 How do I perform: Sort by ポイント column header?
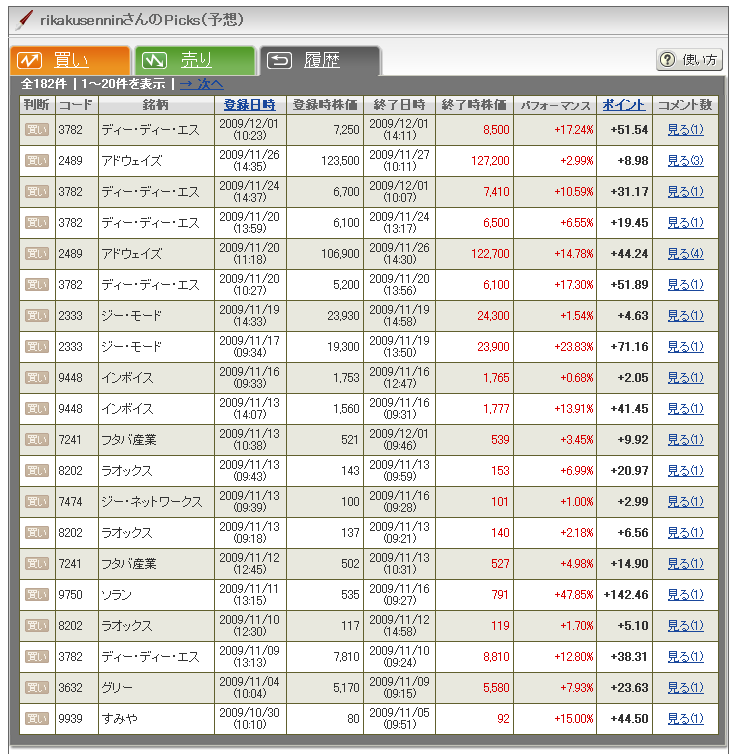pos(624,105)
